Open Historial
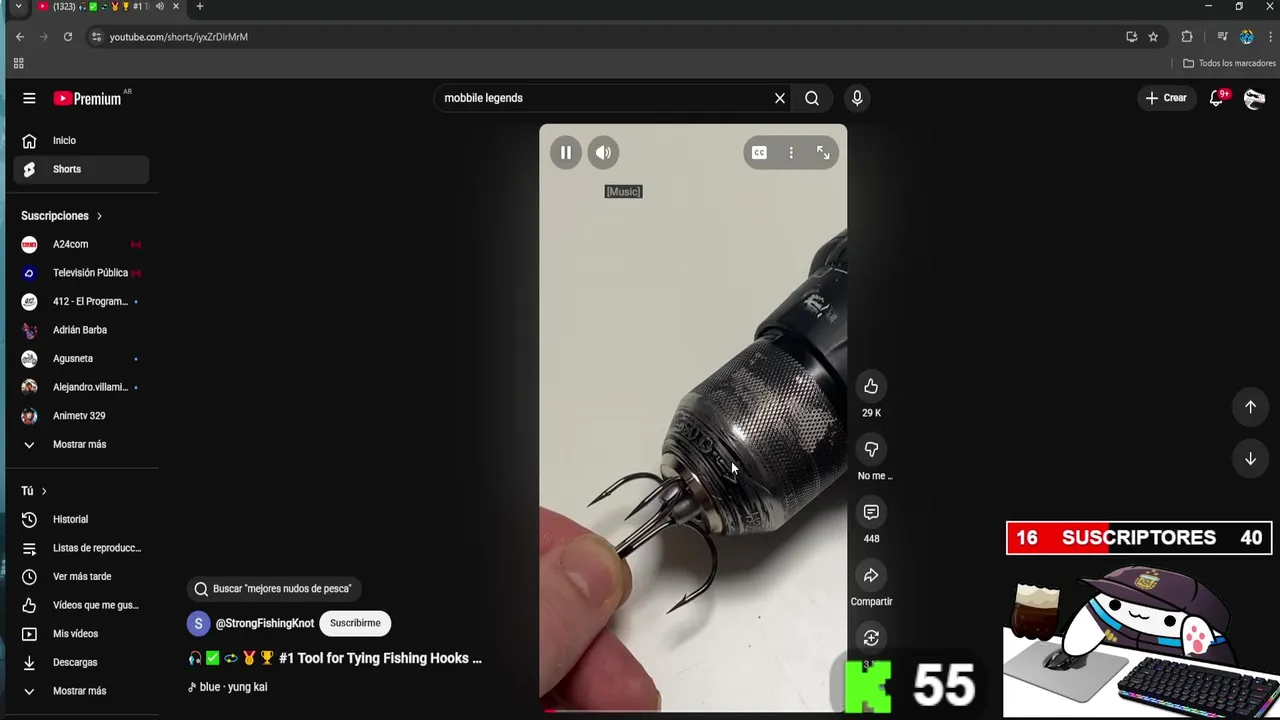The image size is (1280, 720). [x=81, y=519]
